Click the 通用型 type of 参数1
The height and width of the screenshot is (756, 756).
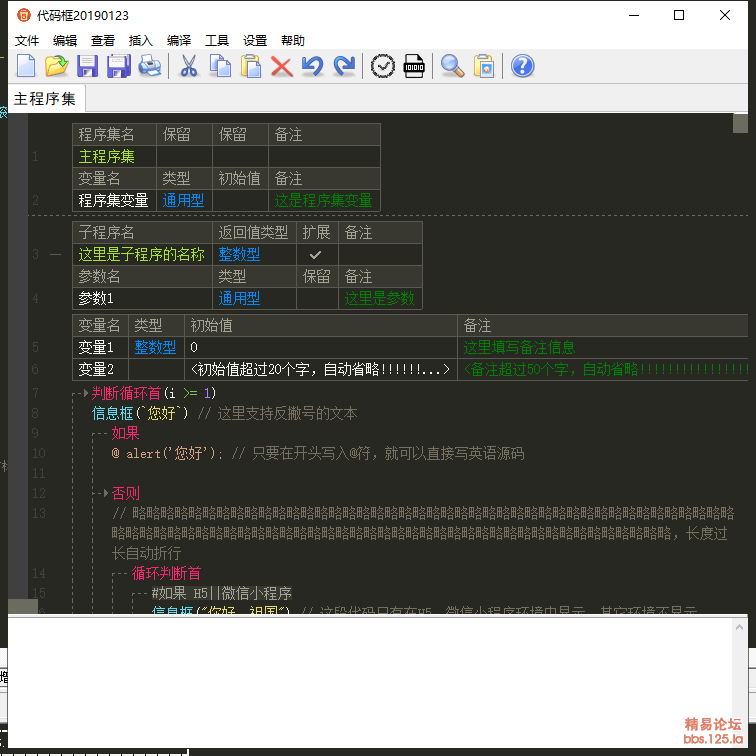click(x=254, y=298)
